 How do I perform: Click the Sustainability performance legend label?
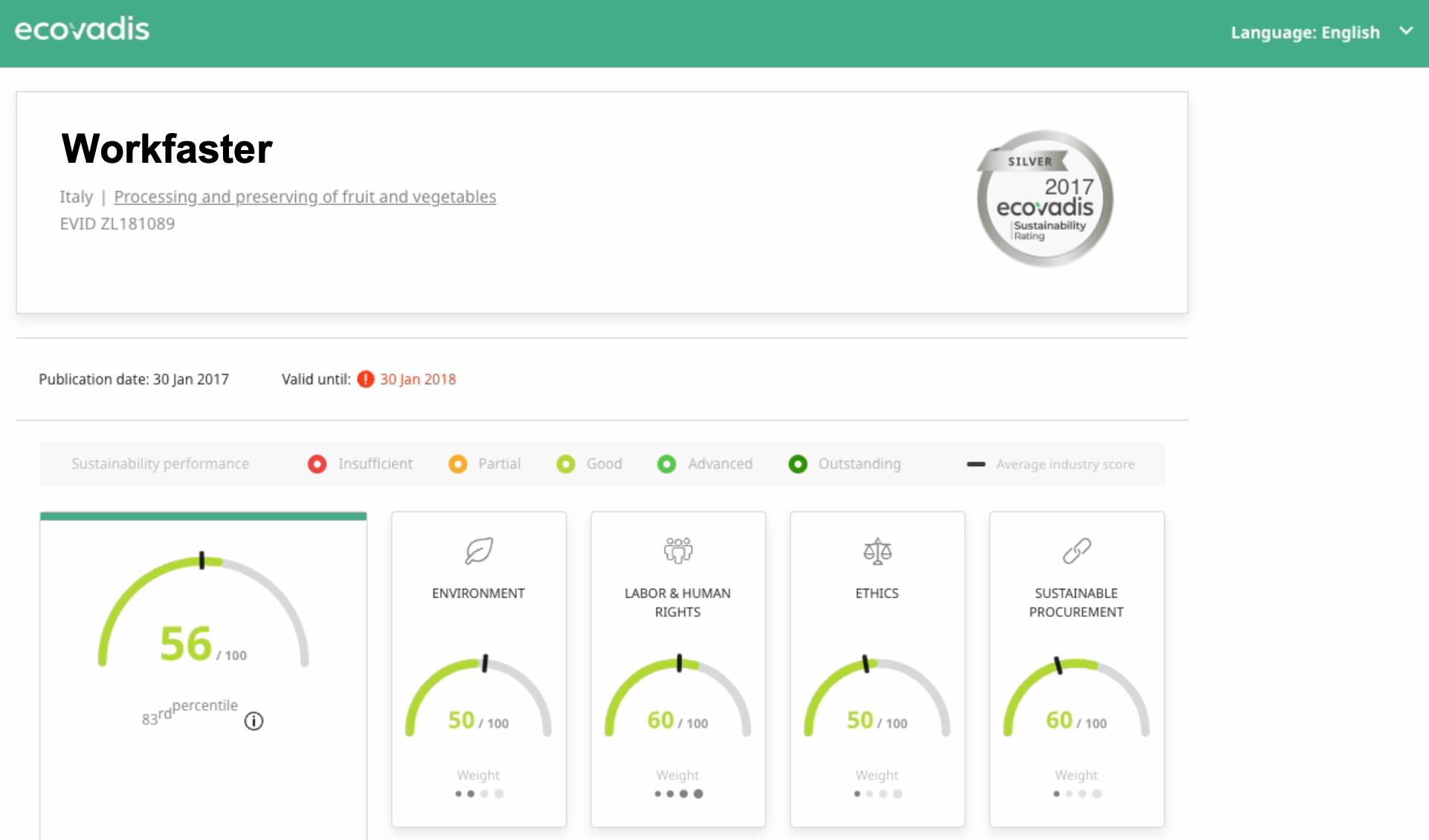coord(161,464)
